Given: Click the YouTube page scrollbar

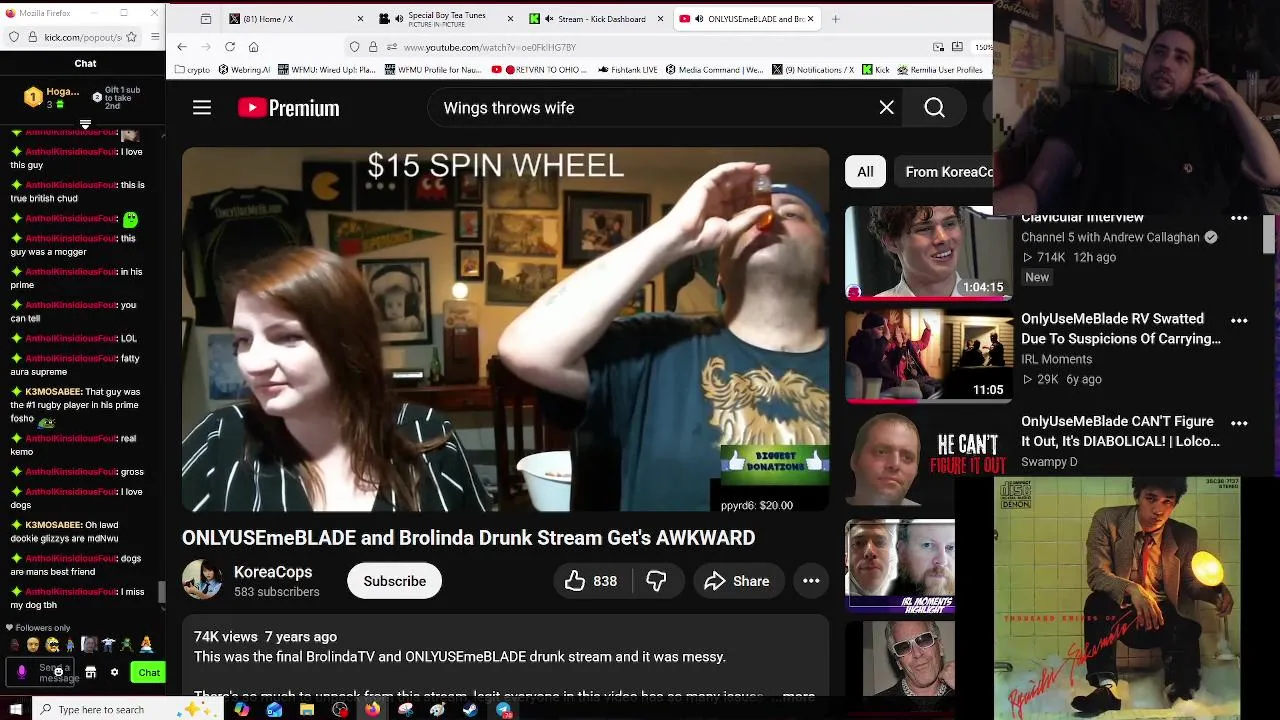Looking at the screenshot, I should click(x=1269, y=236).
